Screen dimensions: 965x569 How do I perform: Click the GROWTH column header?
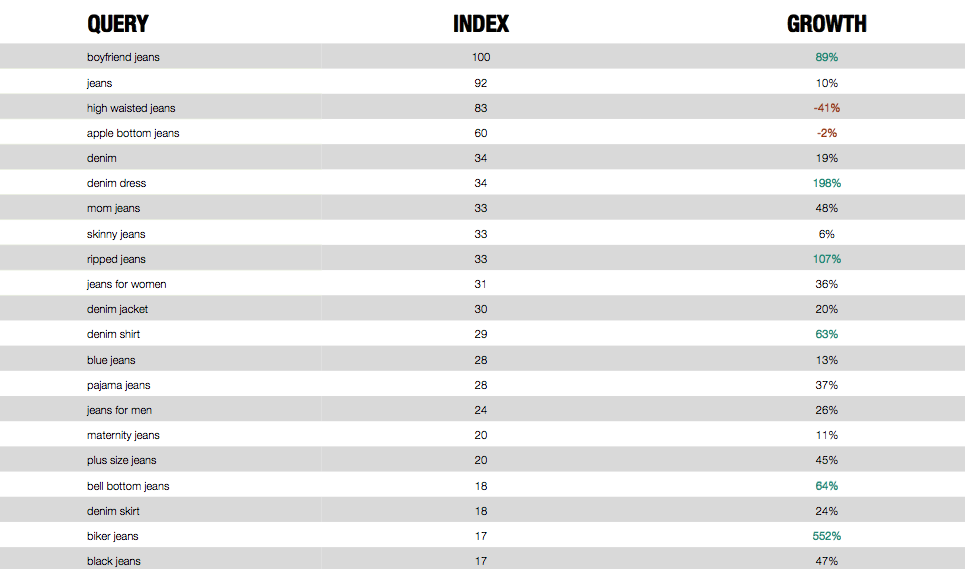(x=827, y=24)
